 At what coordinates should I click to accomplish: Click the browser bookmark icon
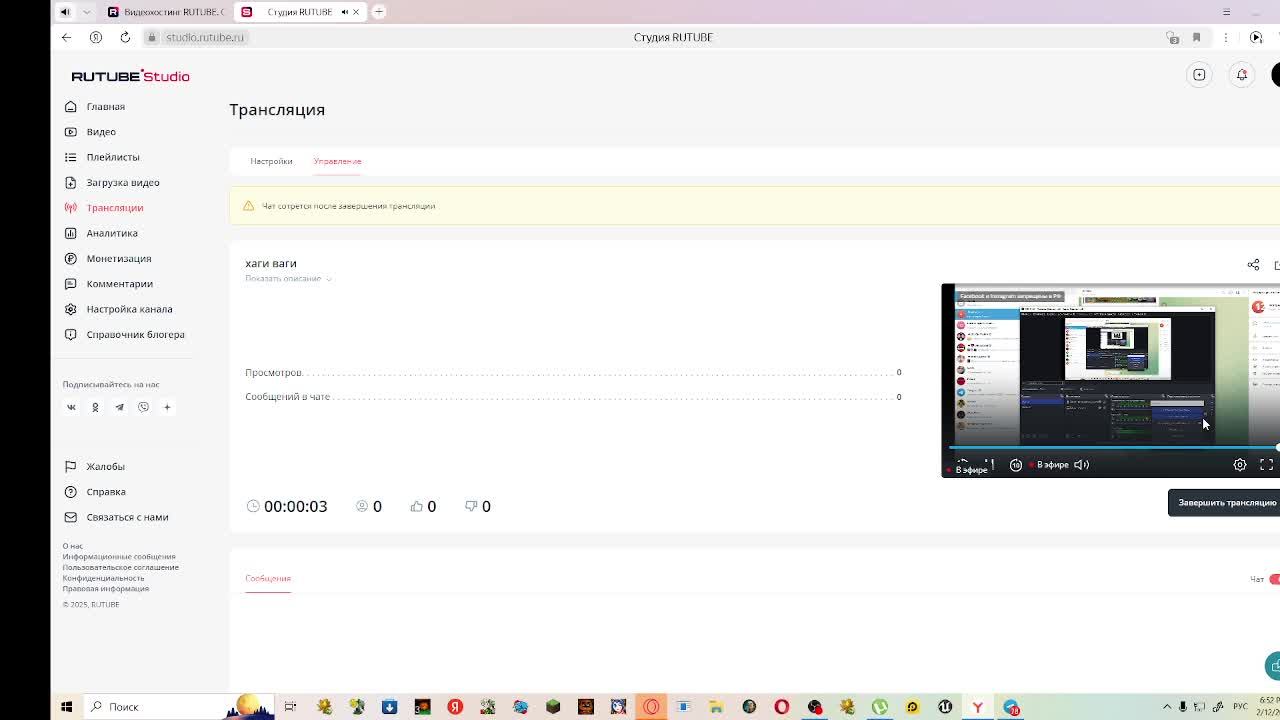1196,37
